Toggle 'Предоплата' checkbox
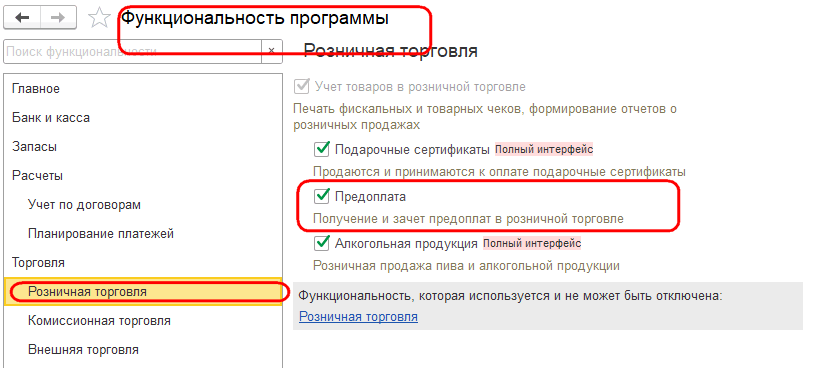 point(322,196)
